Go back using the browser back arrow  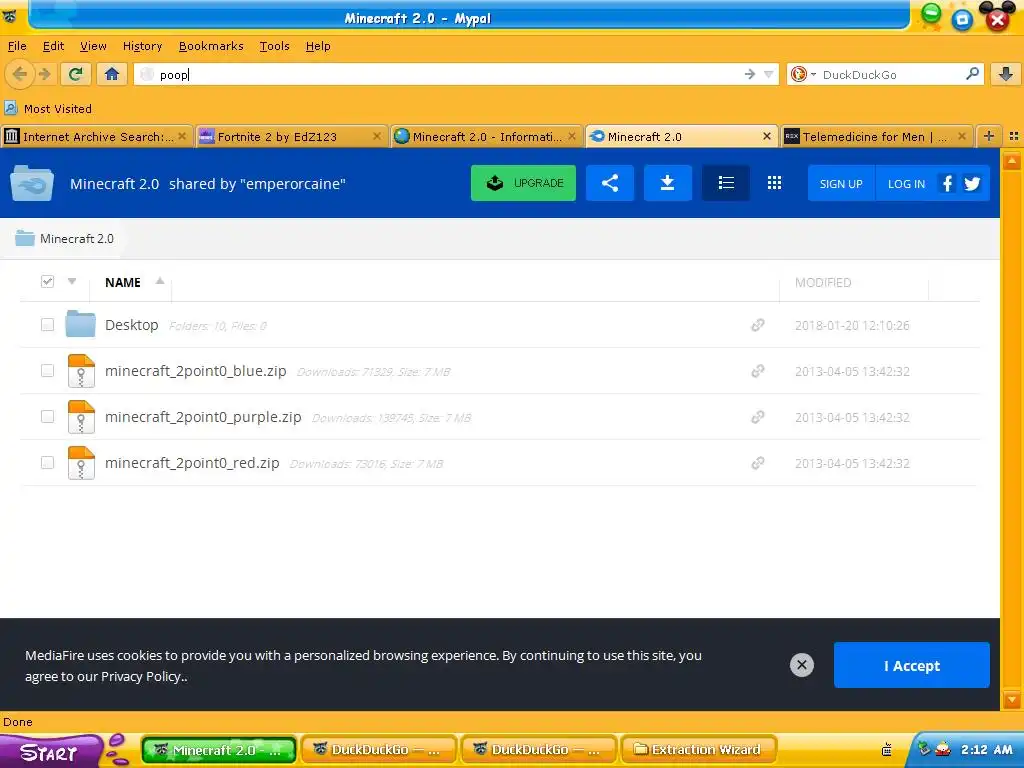coord(19,74)
